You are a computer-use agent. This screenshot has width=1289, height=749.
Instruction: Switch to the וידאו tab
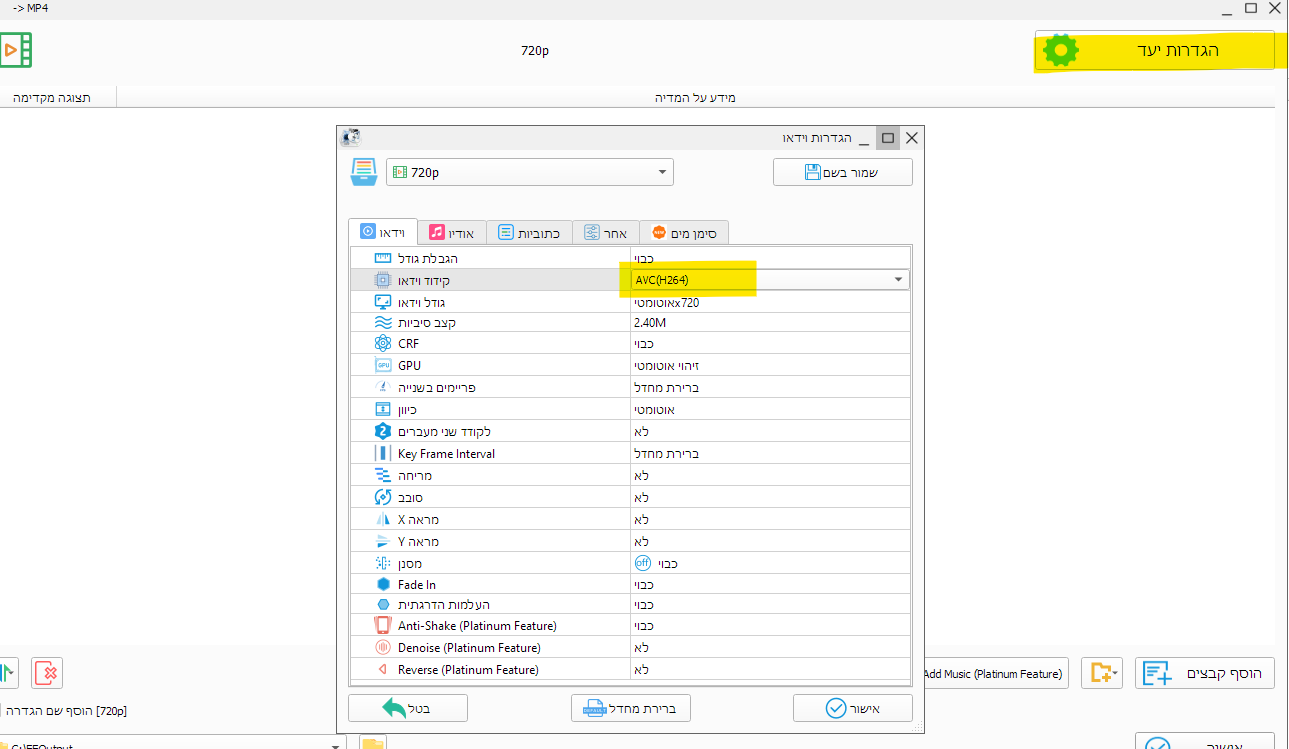click(384, 232)
